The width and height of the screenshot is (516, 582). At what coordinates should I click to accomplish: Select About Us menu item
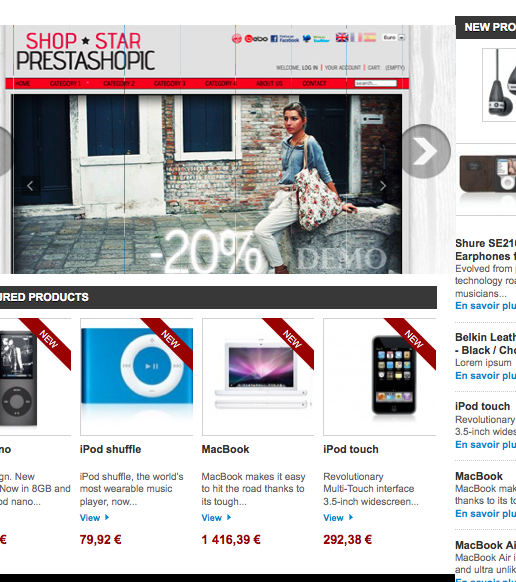pyautogui.click(x=270, y=84)
